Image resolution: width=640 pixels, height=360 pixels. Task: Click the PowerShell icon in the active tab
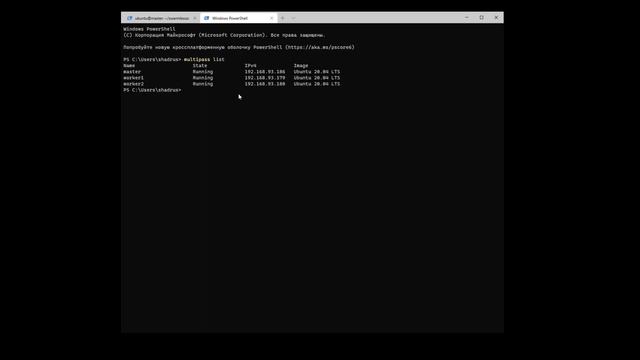[x=207, y=18]
